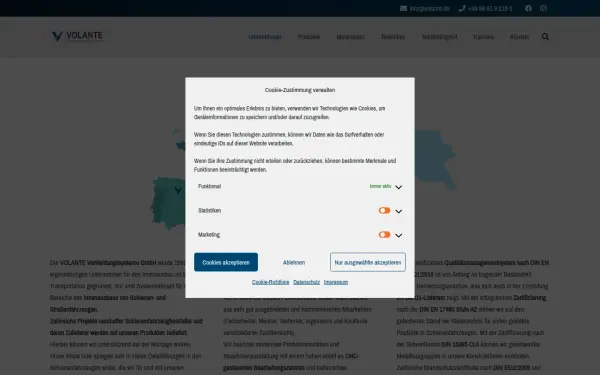Click the info@volante.de email address
The width and height of the screenshot is (600, 375).
pyautogui.click(x=429, y=8)
